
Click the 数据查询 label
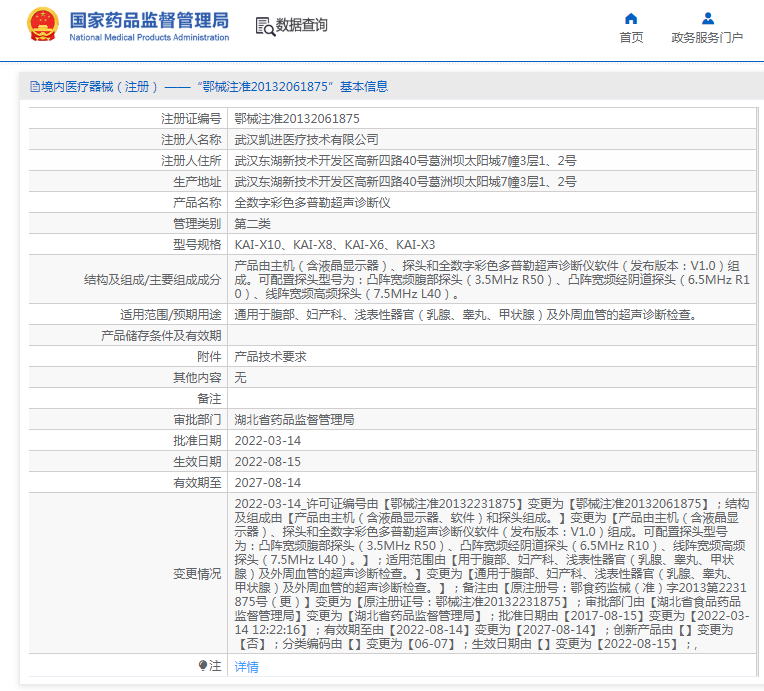pyautogui.click(x=302, y=25)
